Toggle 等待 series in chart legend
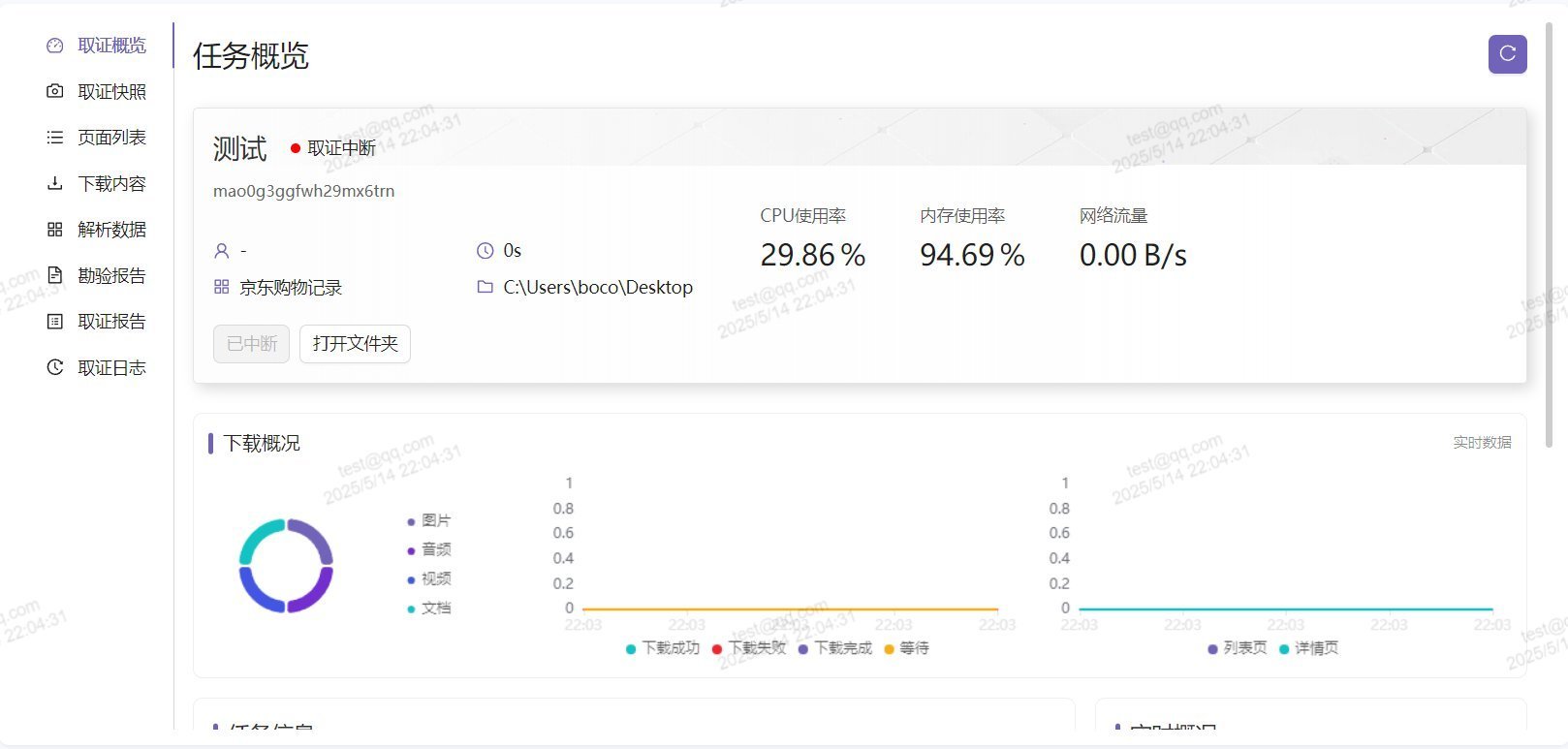Viewport: 1568px width, 749px height. pos(907,648)
